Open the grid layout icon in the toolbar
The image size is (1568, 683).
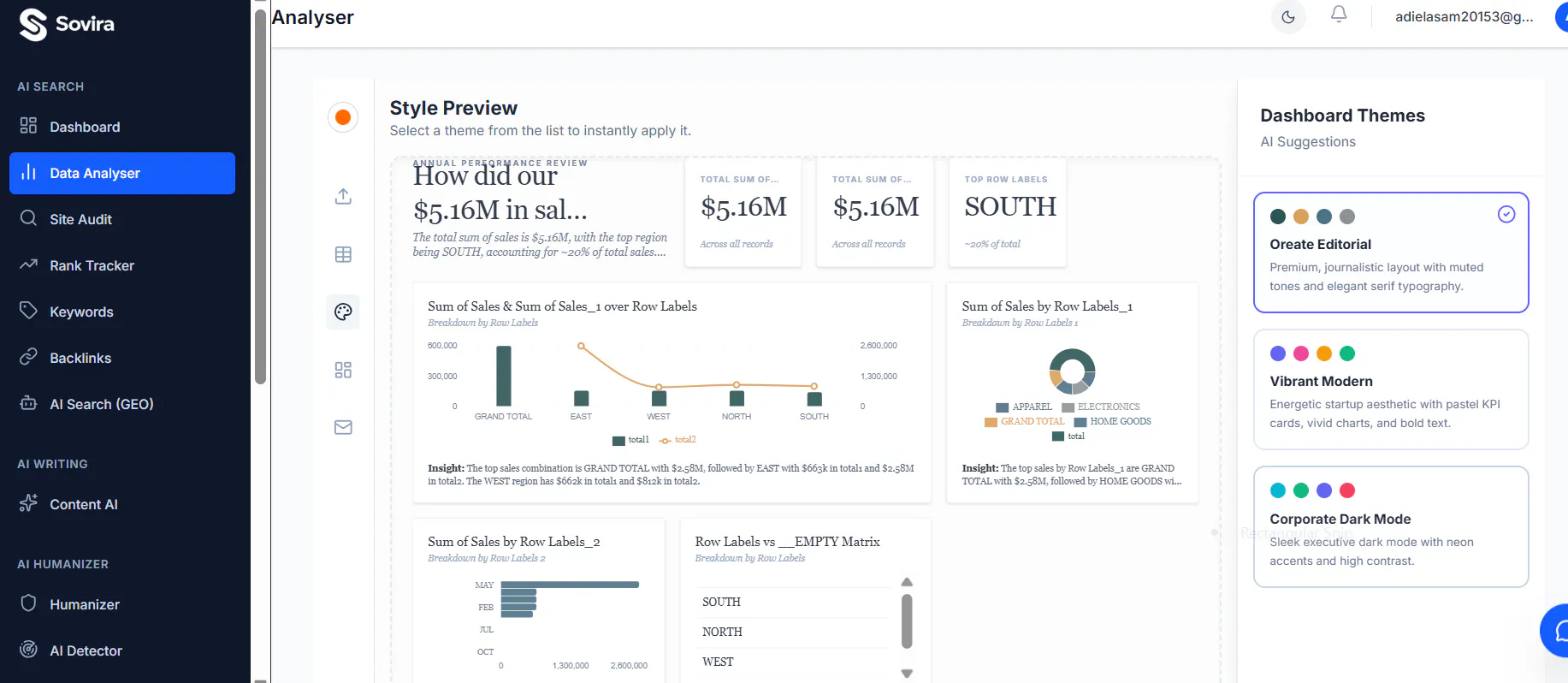click(x=343, y=370)
